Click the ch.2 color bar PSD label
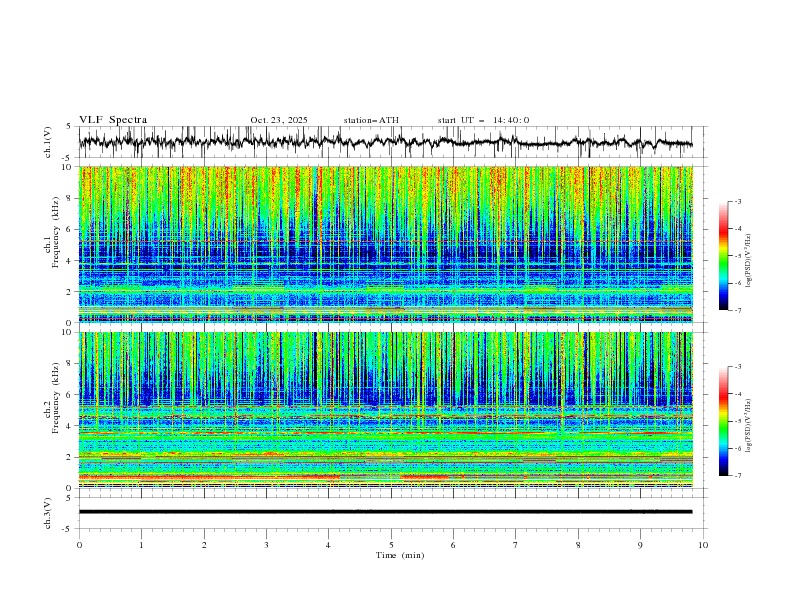 tap(748, 426)
